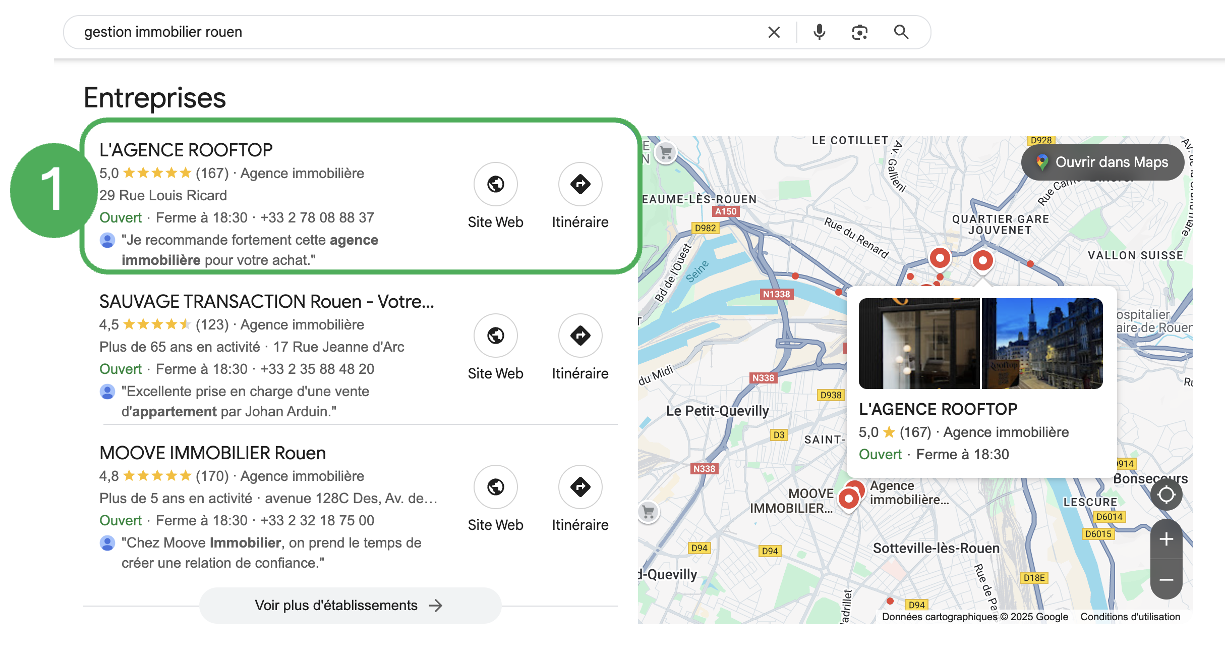1232x652 pixels.
Task: Open 'Conditions d'utilisation' link on map
Action: [x=1130, y=617]
